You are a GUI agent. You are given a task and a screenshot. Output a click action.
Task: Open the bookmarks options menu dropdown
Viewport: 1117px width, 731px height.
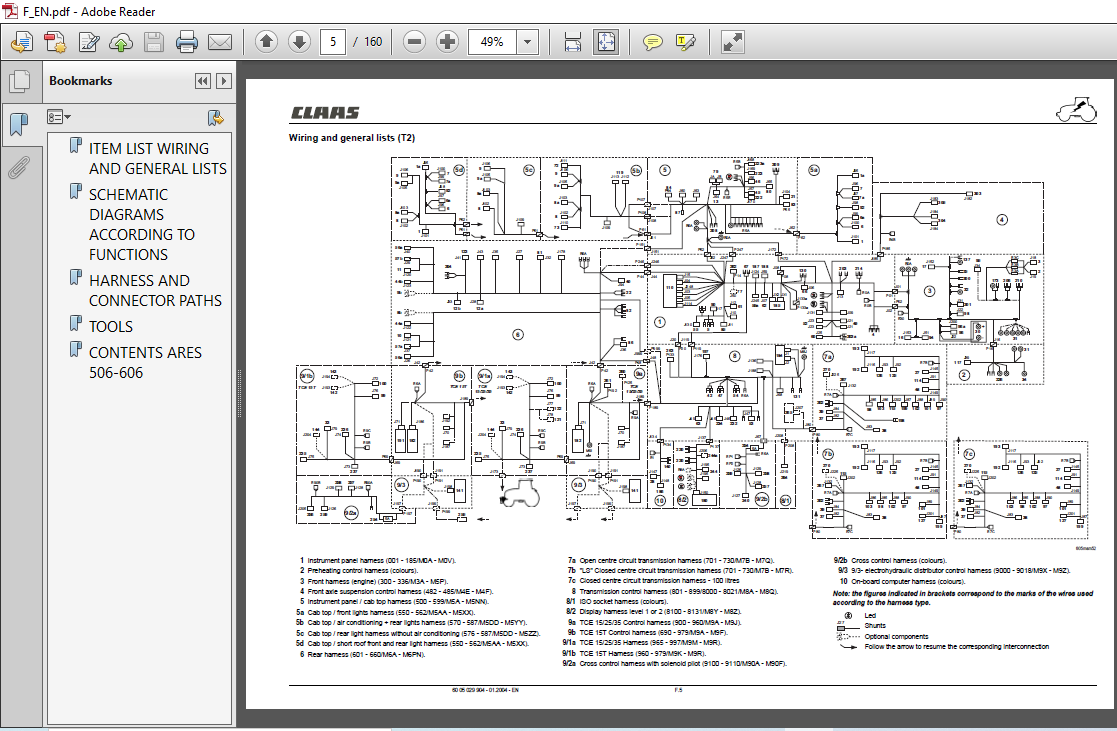pyautogui.click(x=59, y=117)
